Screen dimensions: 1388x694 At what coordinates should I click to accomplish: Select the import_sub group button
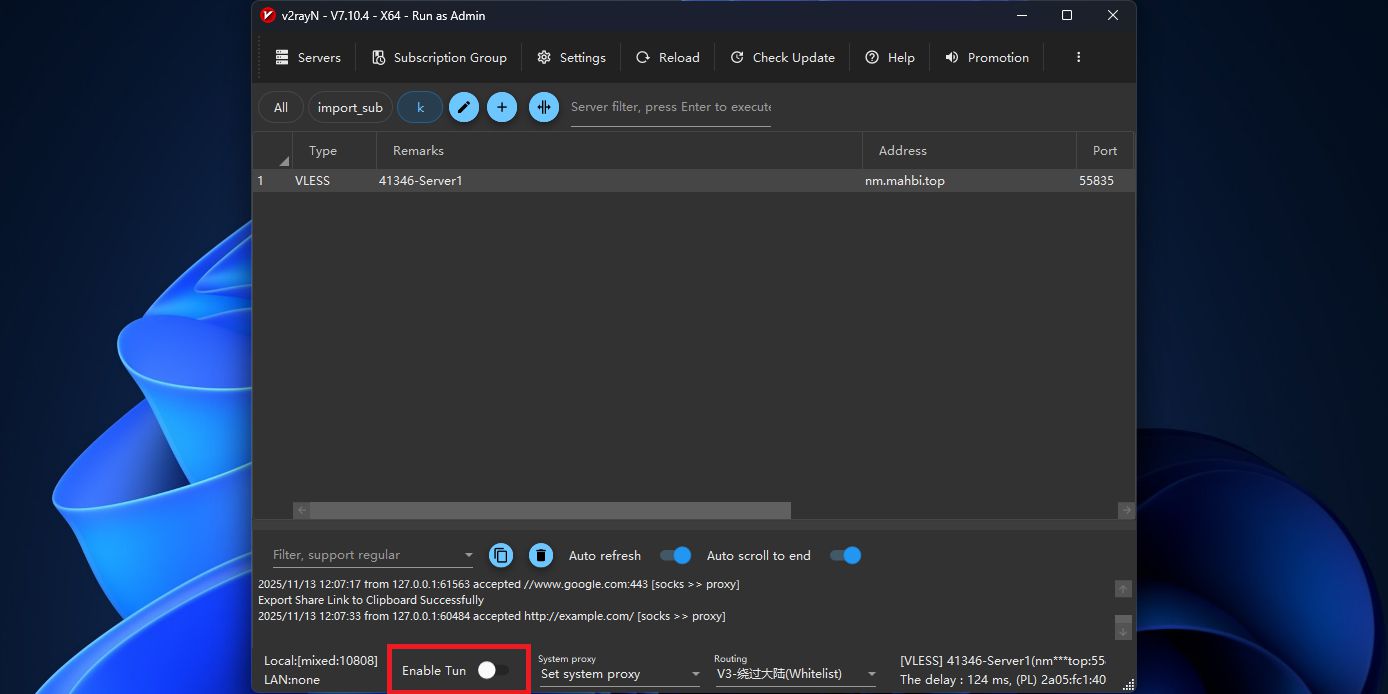click(x=350, y=108)
